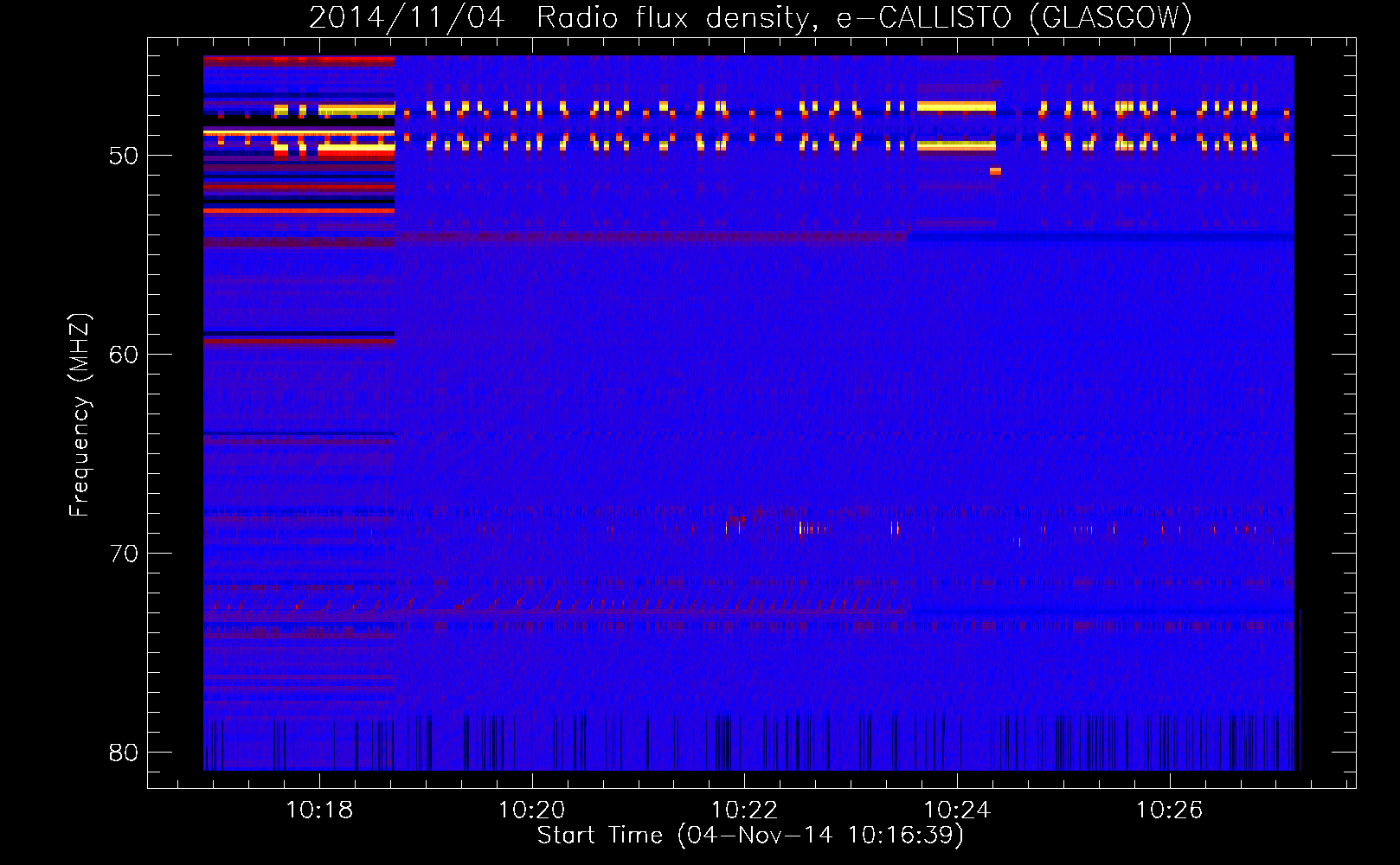
Task: Click the 10:24 time tick label
Action: [x=957, y=811]
